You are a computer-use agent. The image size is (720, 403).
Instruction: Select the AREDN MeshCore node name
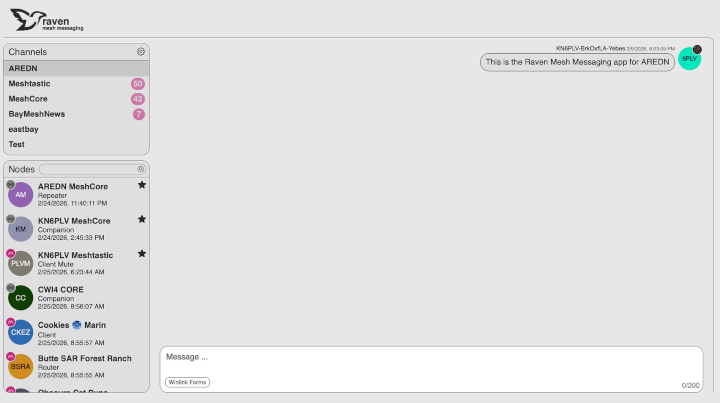(73, 186)
